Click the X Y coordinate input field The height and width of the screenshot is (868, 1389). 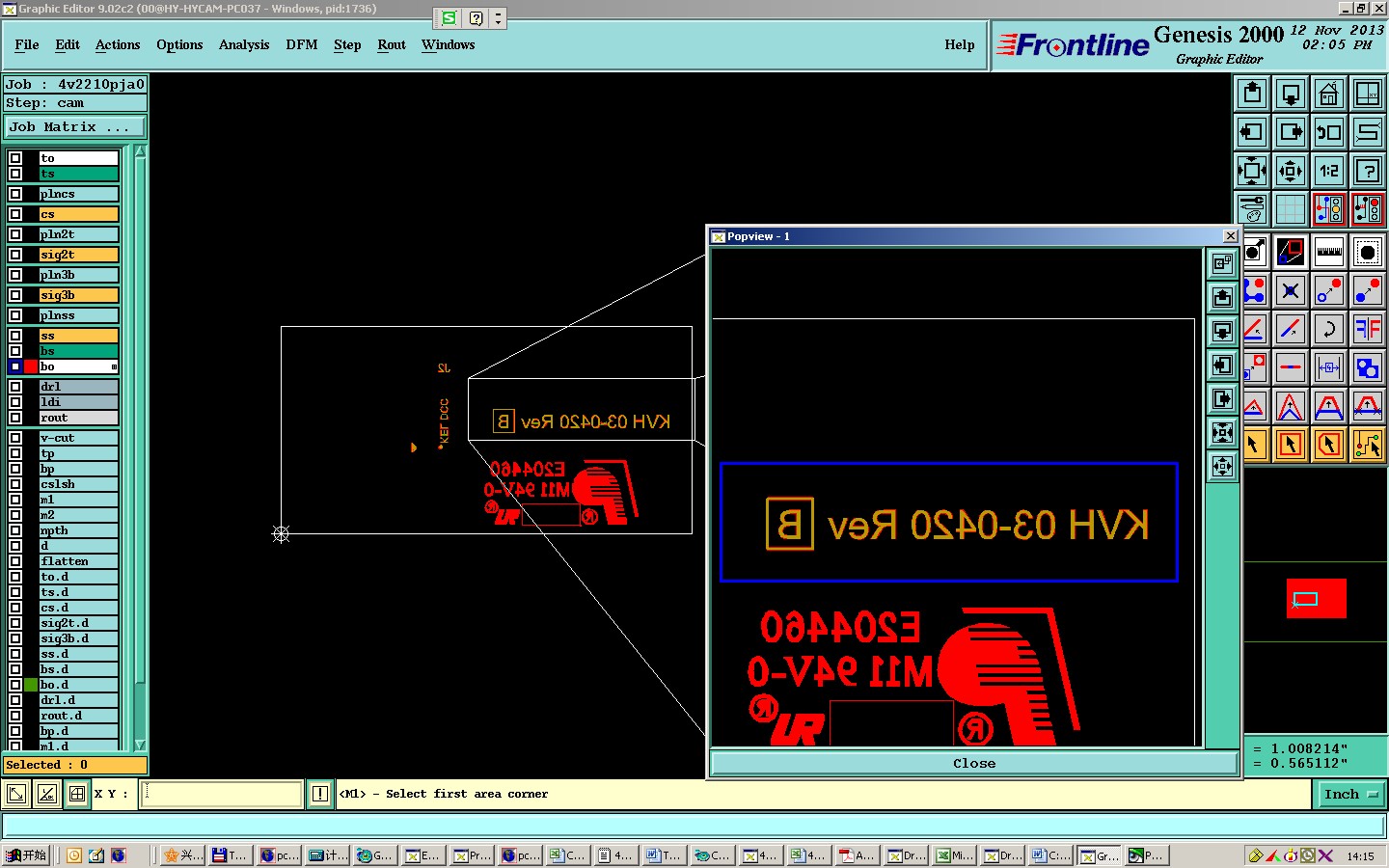(222, 794)
